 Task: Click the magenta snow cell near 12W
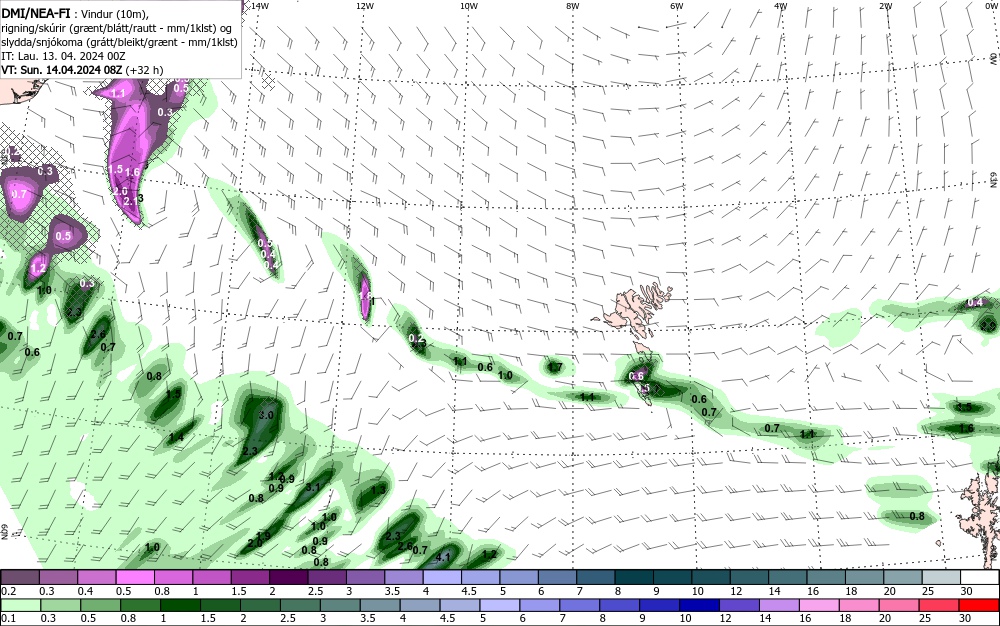point(365,296)
